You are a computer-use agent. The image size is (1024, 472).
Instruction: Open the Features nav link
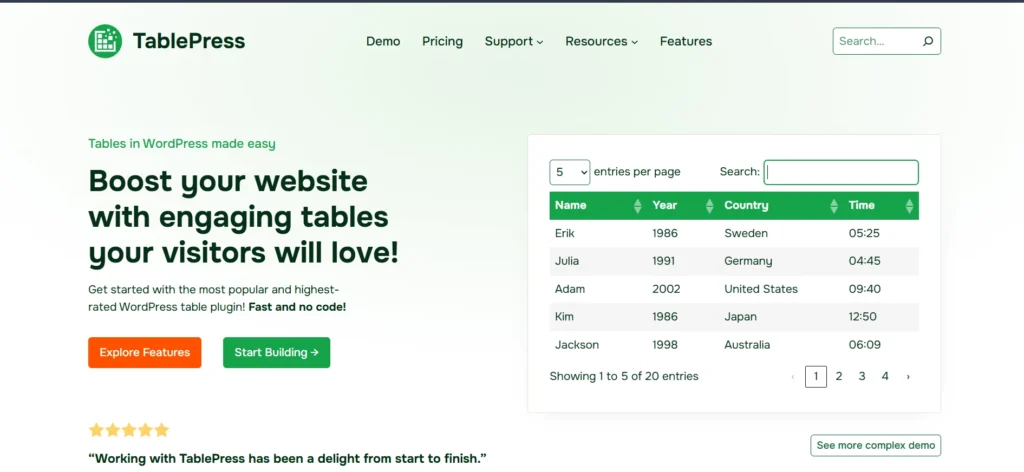(686, 41)
